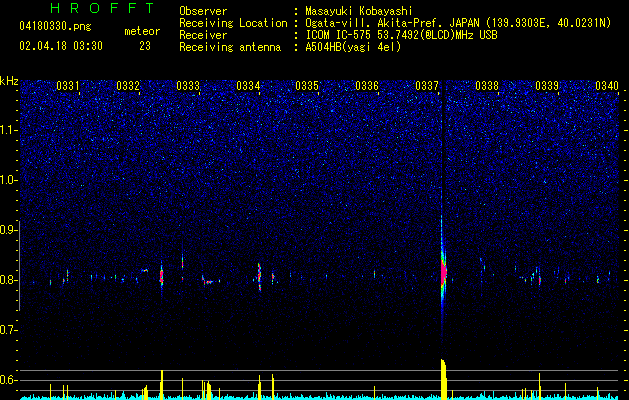The height and width of the screenshot is (400, 629).
Task: Click the 0333 time marker
Action: coord(188,86)
